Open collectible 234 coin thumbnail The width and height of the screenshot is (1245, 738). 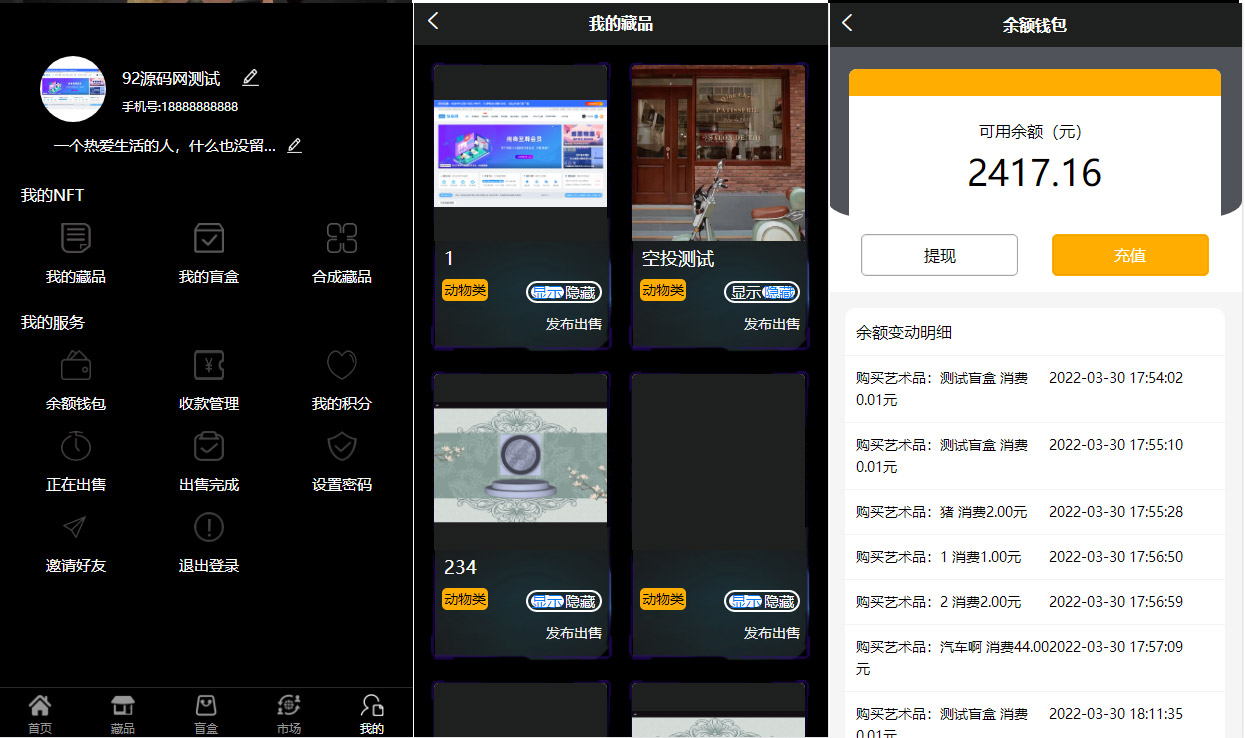click(520, 464)
